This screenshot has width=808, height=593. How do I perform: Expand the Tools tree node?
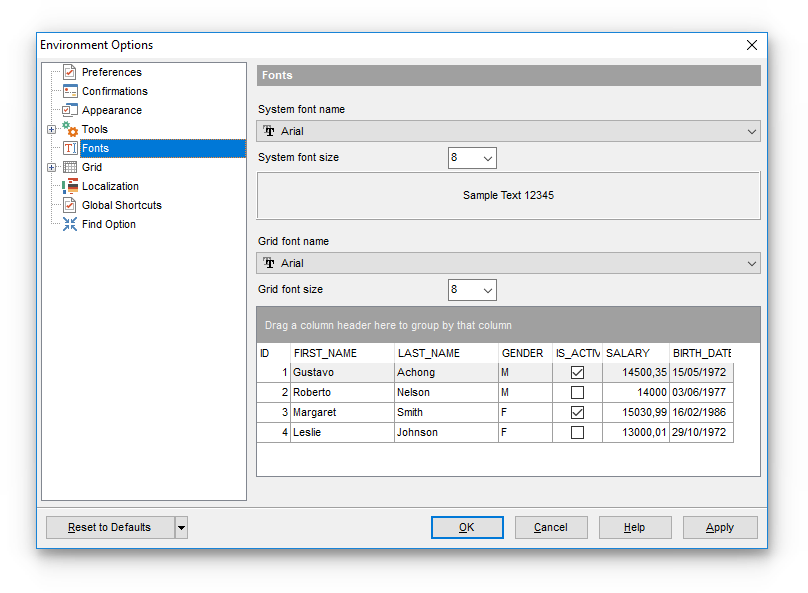click(x=50, y=129)
